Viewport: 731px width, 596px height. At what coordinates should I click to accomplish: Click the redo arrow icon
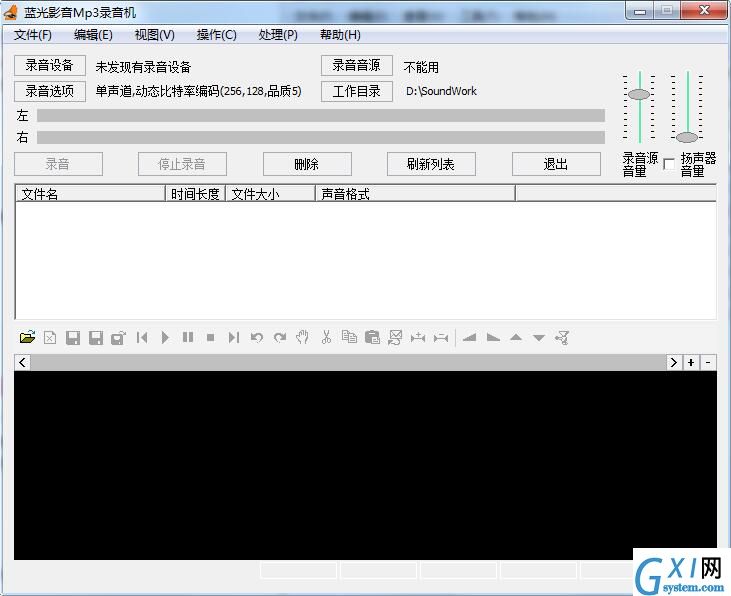coord(280,337)
